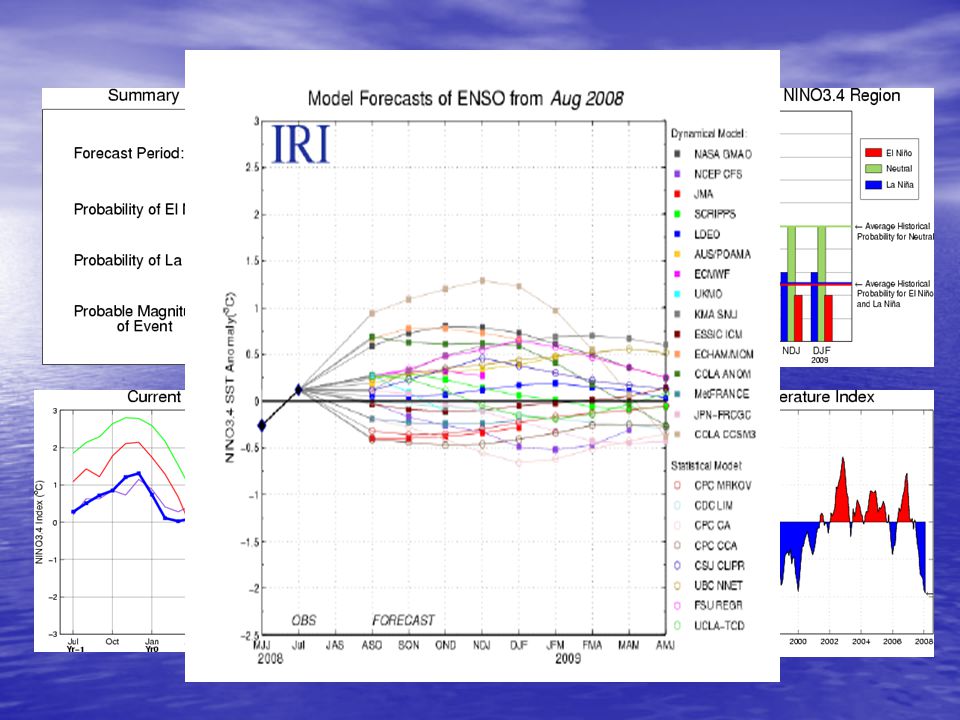Click the 'NINO3.4 Region' heading
Viewport: 960px width, 720px height.
coord(842,96)
